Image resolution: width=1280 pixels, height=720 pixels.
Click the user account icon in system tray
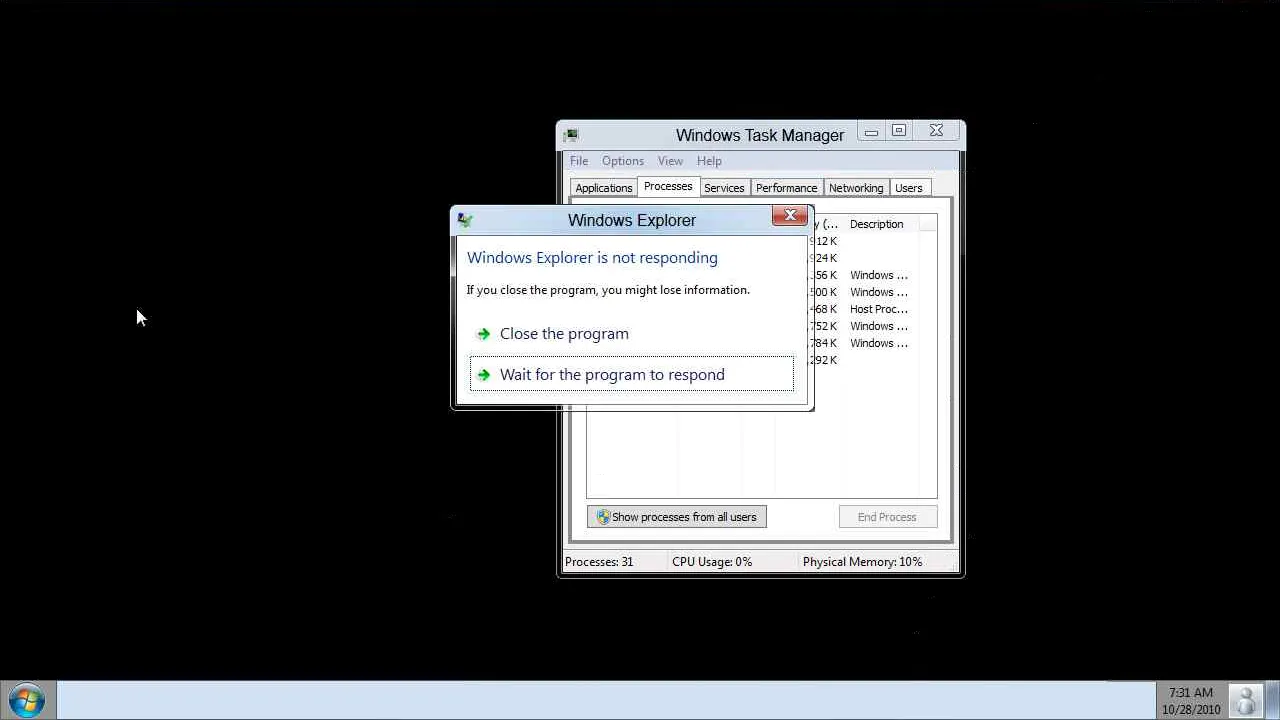[1246, 701]
